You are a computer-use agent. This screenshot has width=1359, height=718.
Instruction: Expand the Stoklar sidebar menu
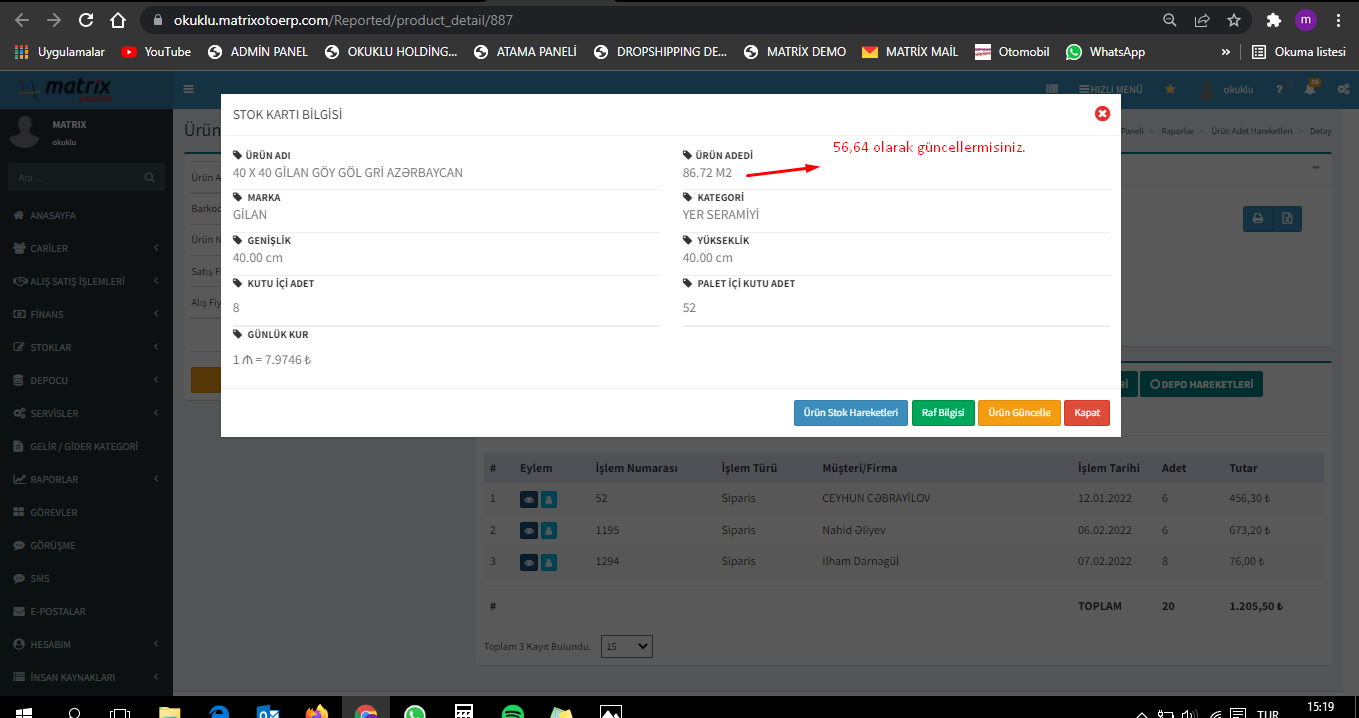(86, 347)
